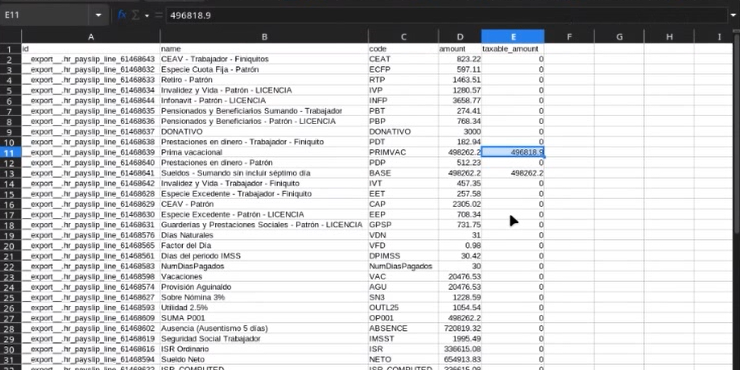Viewport: 740px width, 370px height.
Task: Select cell ending in payslip_line_61468639
Action: [x=91, y=152]
